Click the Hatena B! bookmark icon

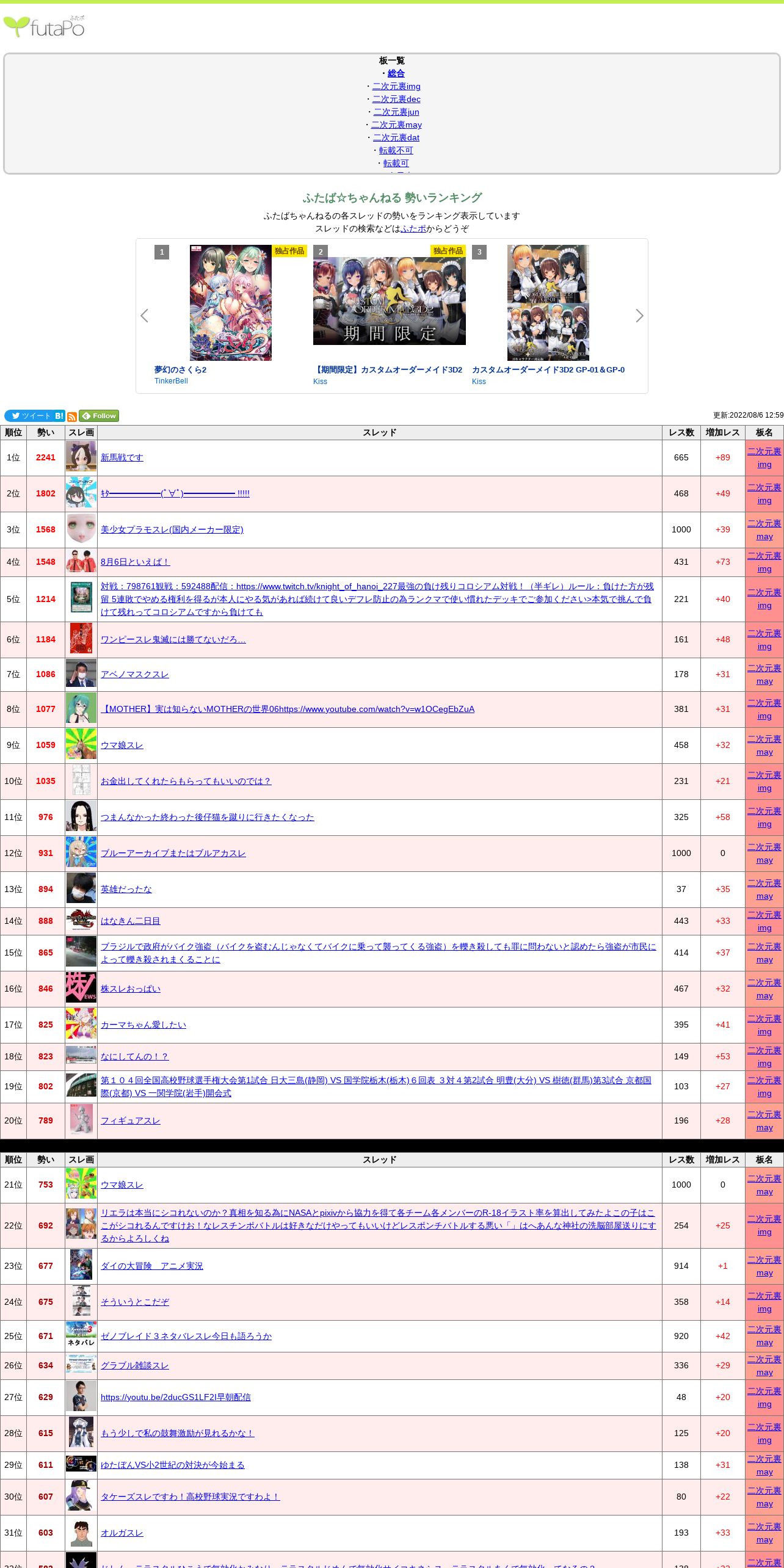tap(59, 416)
